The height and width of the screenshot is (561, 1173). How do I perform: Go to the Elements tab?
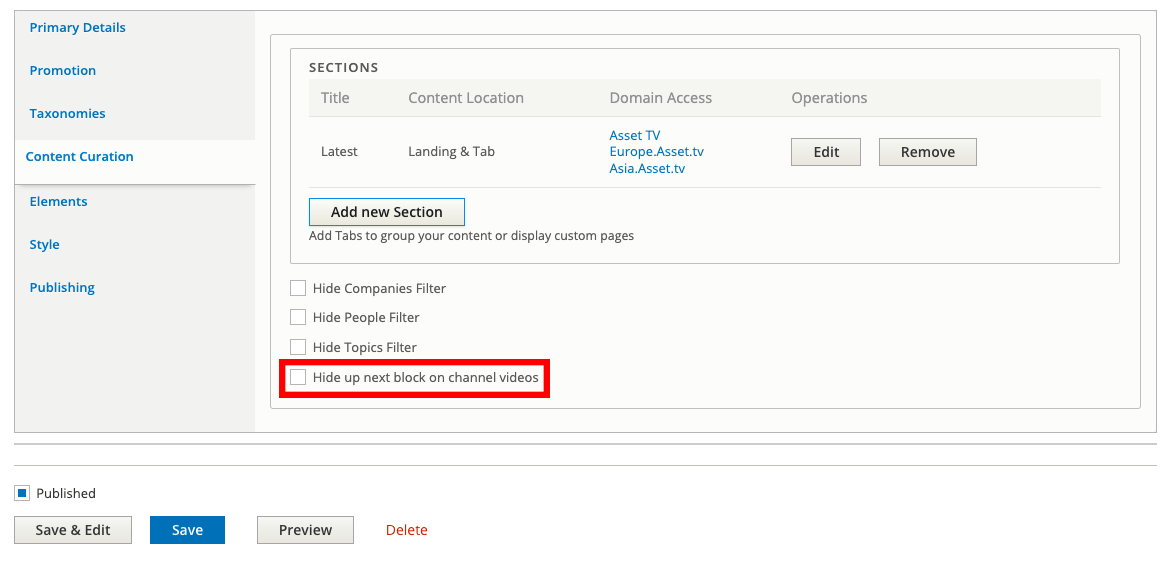(58, 201)
